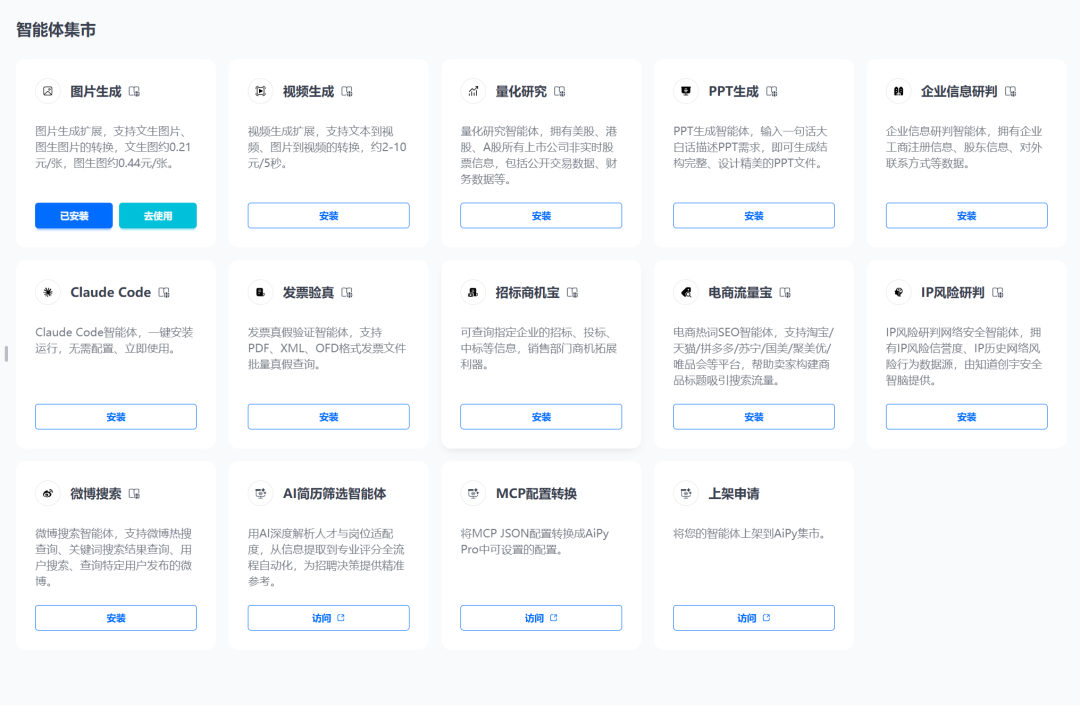This screenshot has height=705, width=1080.
Task: Click the 企业信息研判 circular icon
Action: coord(899,91)
